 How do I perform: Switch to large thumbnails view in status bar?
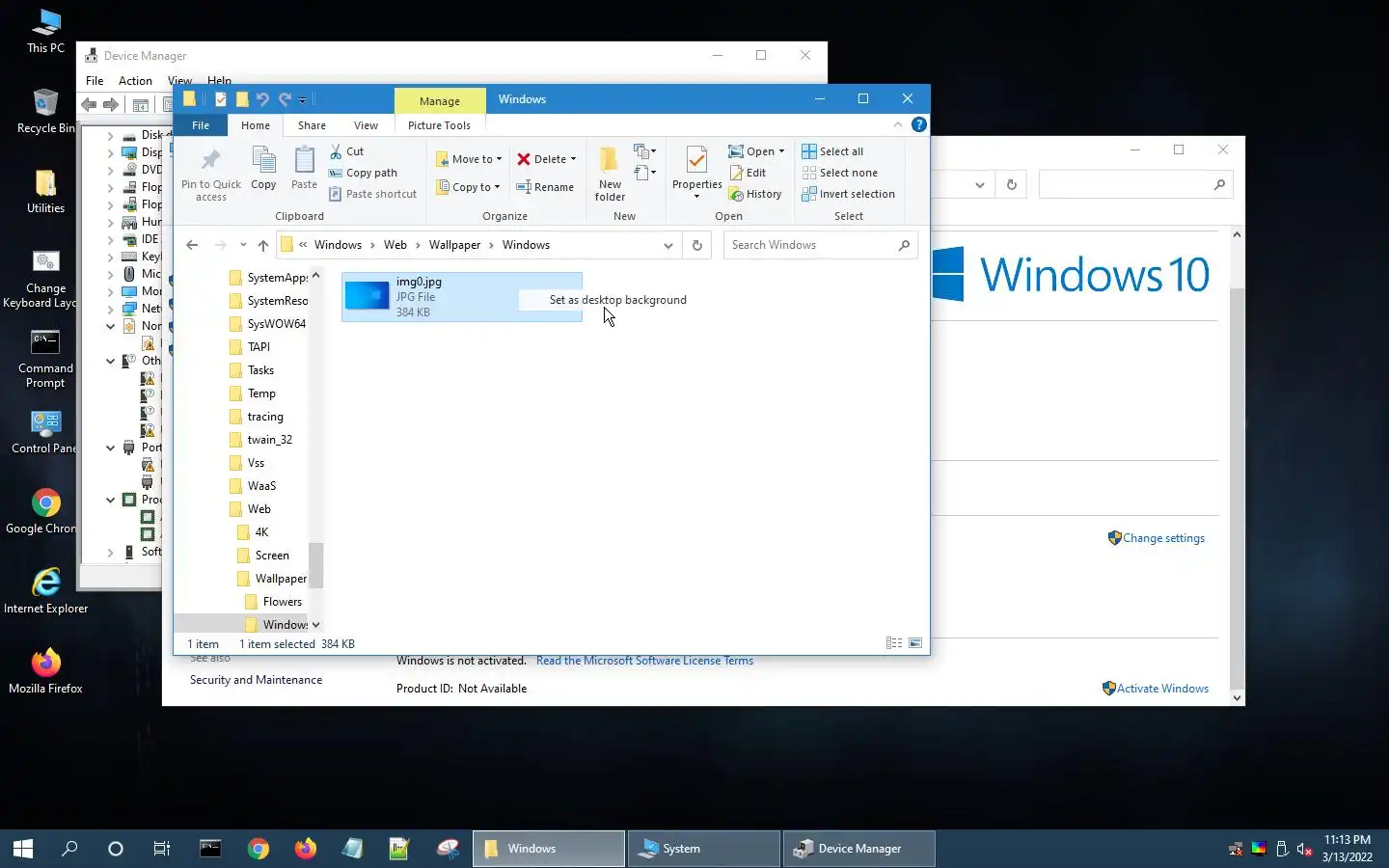pos(915,643)
